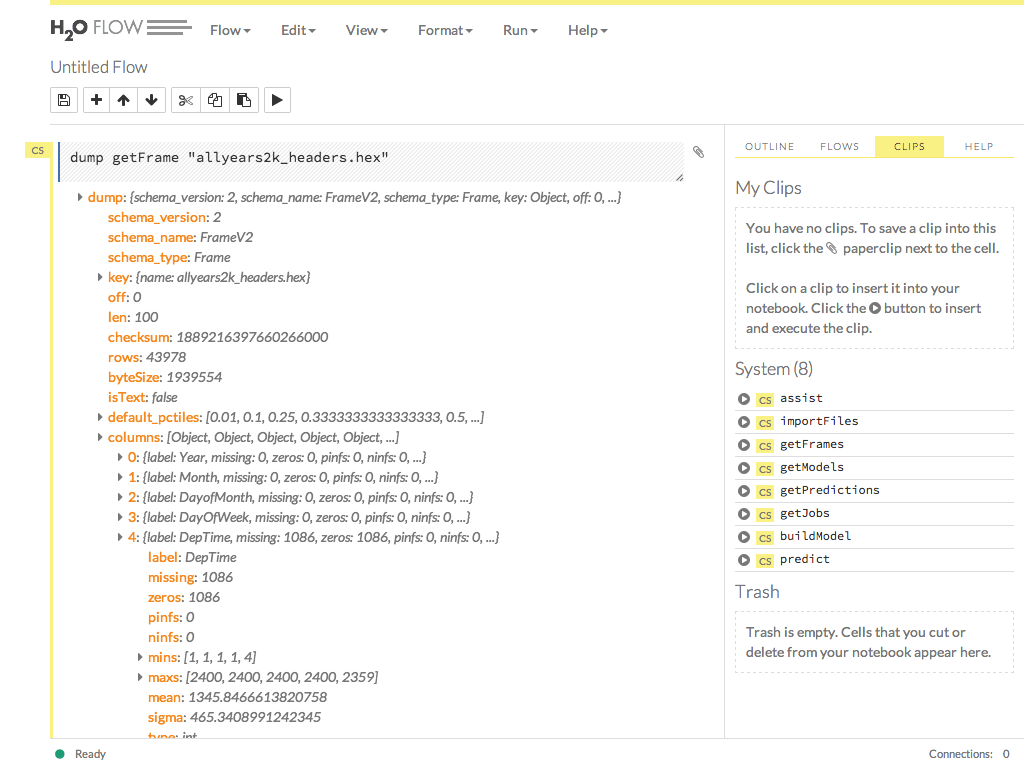Insert a new cell with plus icon
The image size is (1024, 768).
(x=96, y=100)
